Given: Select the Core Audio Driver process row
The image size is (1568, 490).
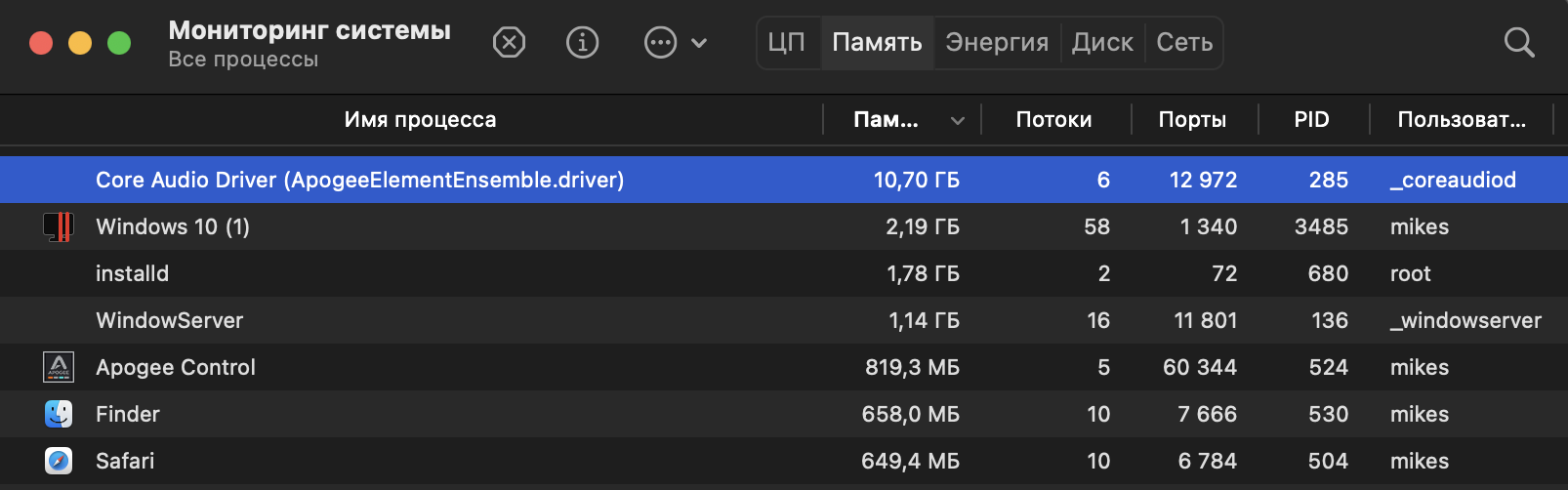Looking at the screenshot, I should [784, 180].
